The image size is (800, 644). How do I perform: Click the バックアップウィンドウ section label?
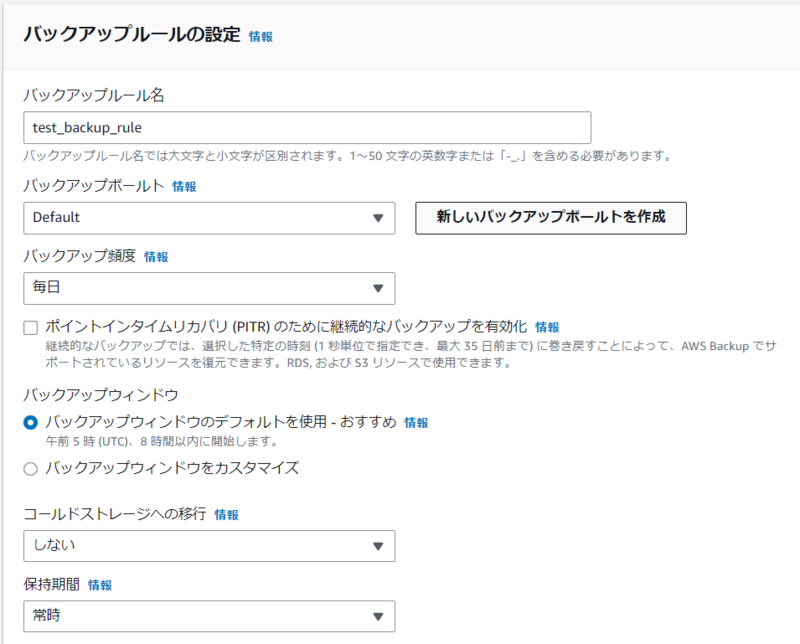pos(101,394)
